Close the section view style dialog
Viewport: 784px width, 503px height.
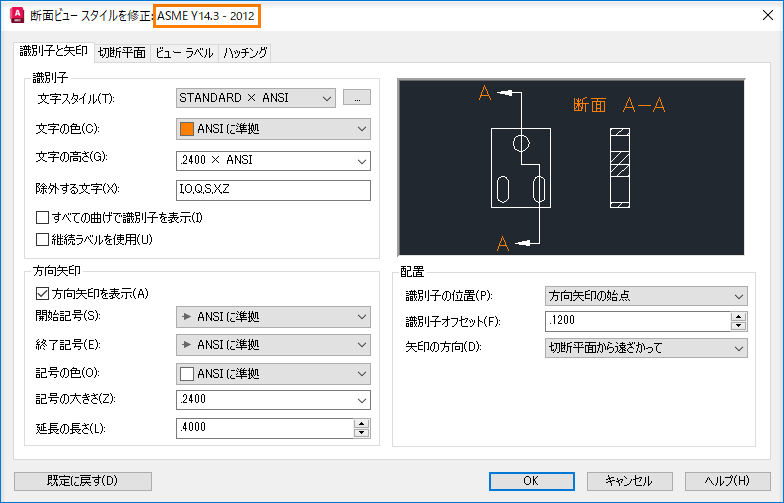tap(768, 16)
